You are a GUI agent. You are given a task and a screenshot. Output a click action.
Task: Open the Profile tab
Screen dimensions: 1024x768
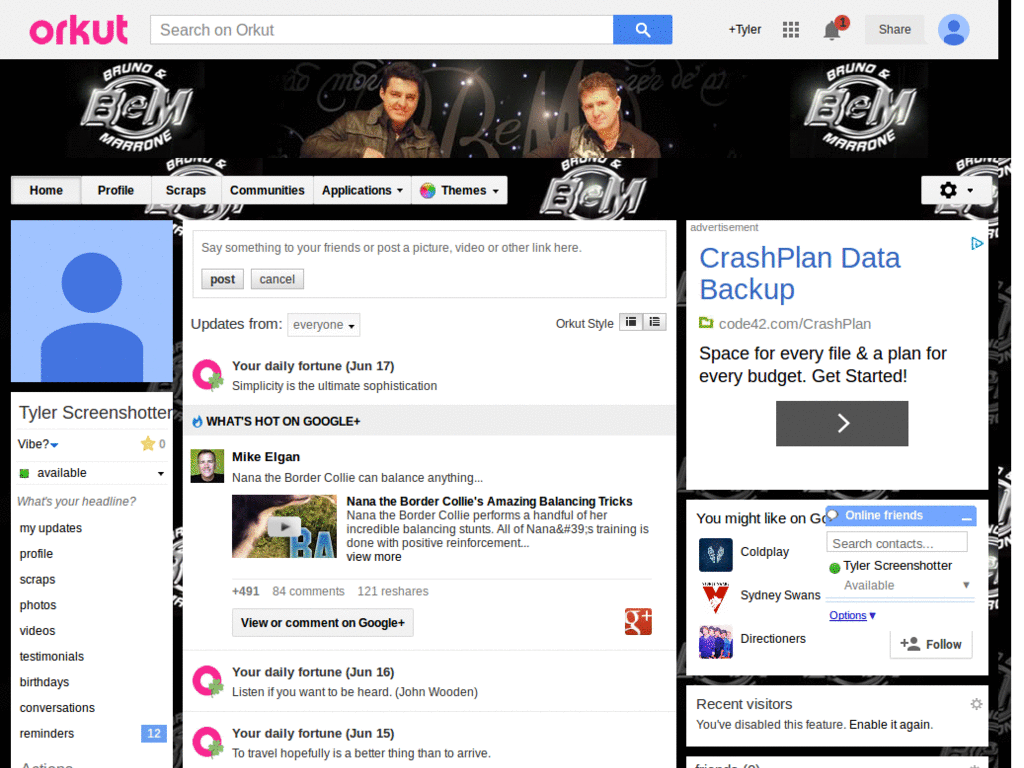[x=116, y=191]
